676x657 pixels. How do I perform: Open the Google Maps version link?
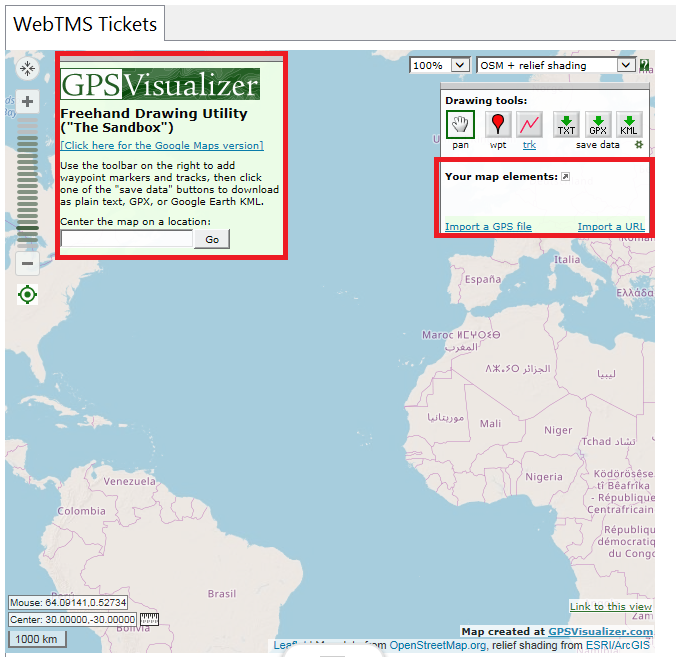(x=162, y=145)
